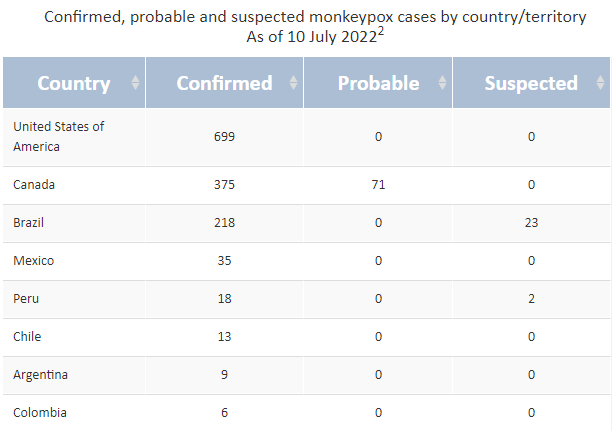Image resolution: width=612 pixels, height=431 pixels.
Task: Click Canada's probable value 71
Action: pyautogui.click(x=378, y=185)
